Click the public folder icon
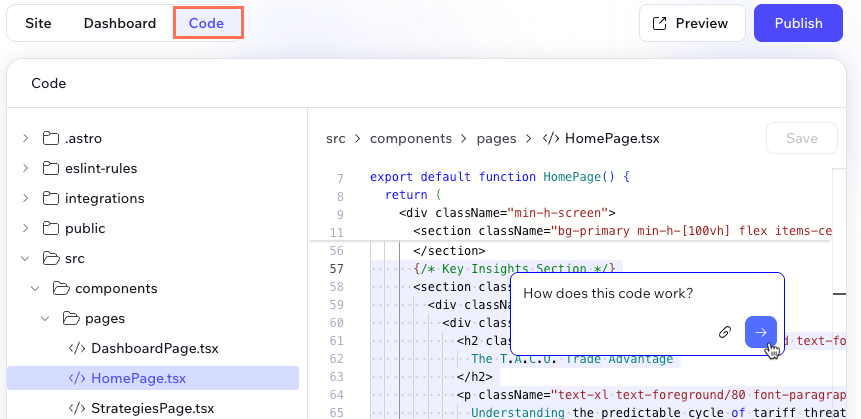This screenshot has width=861, height=419. 51,228
